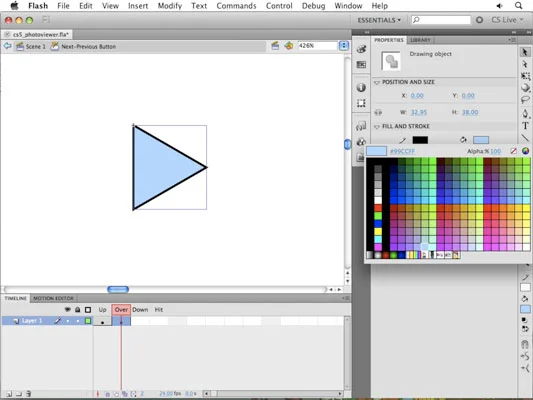Open the Color panel from the icon dock
The image size is (533, 400).
tap(361, 49)
